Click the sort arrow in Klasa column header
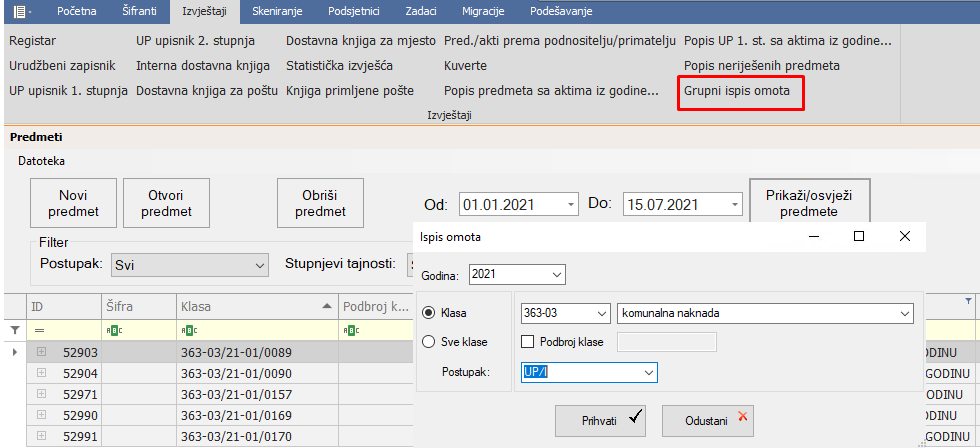 tap(327, 305)
